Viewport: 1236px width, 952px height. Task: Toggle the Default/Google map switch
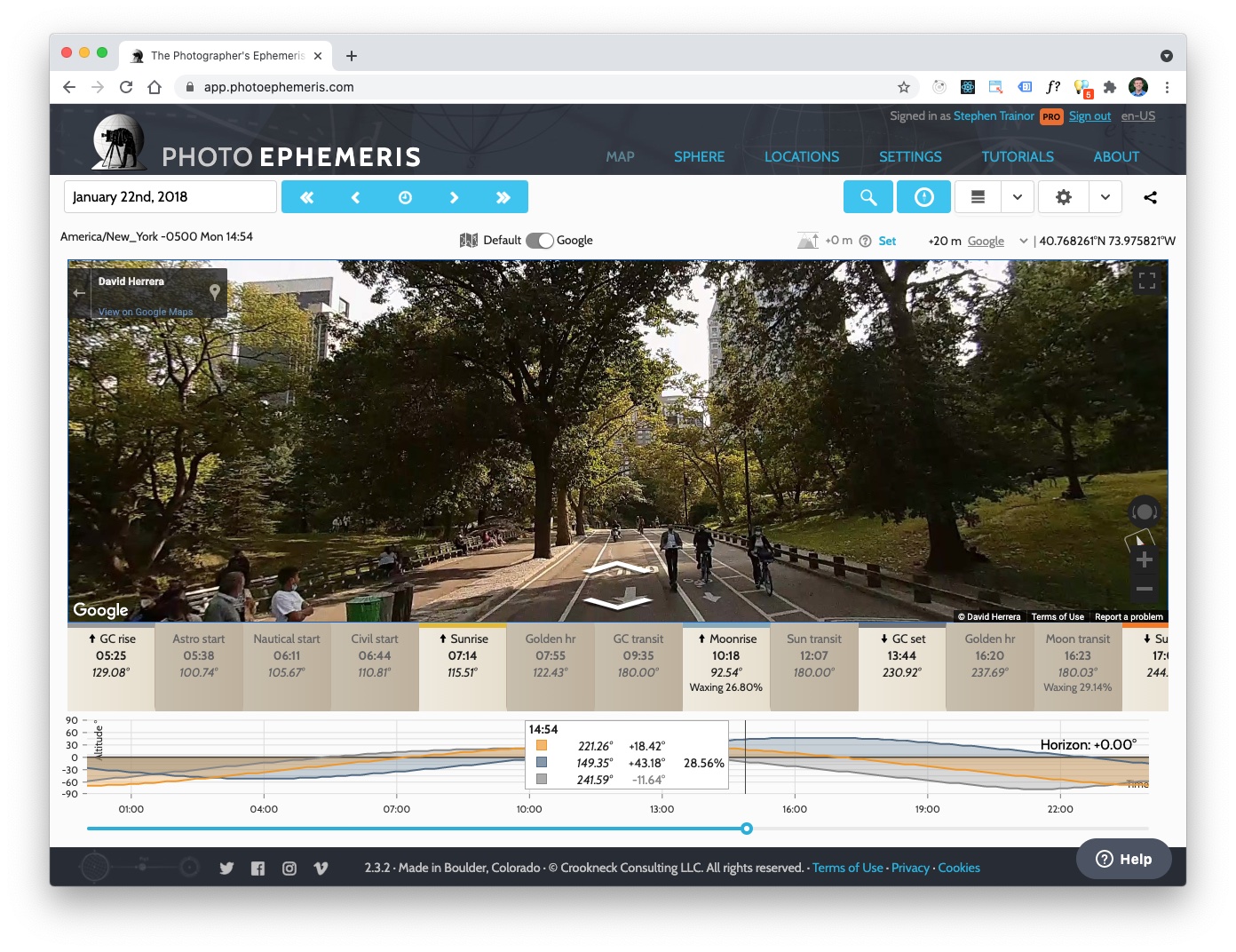pos(540,241)
